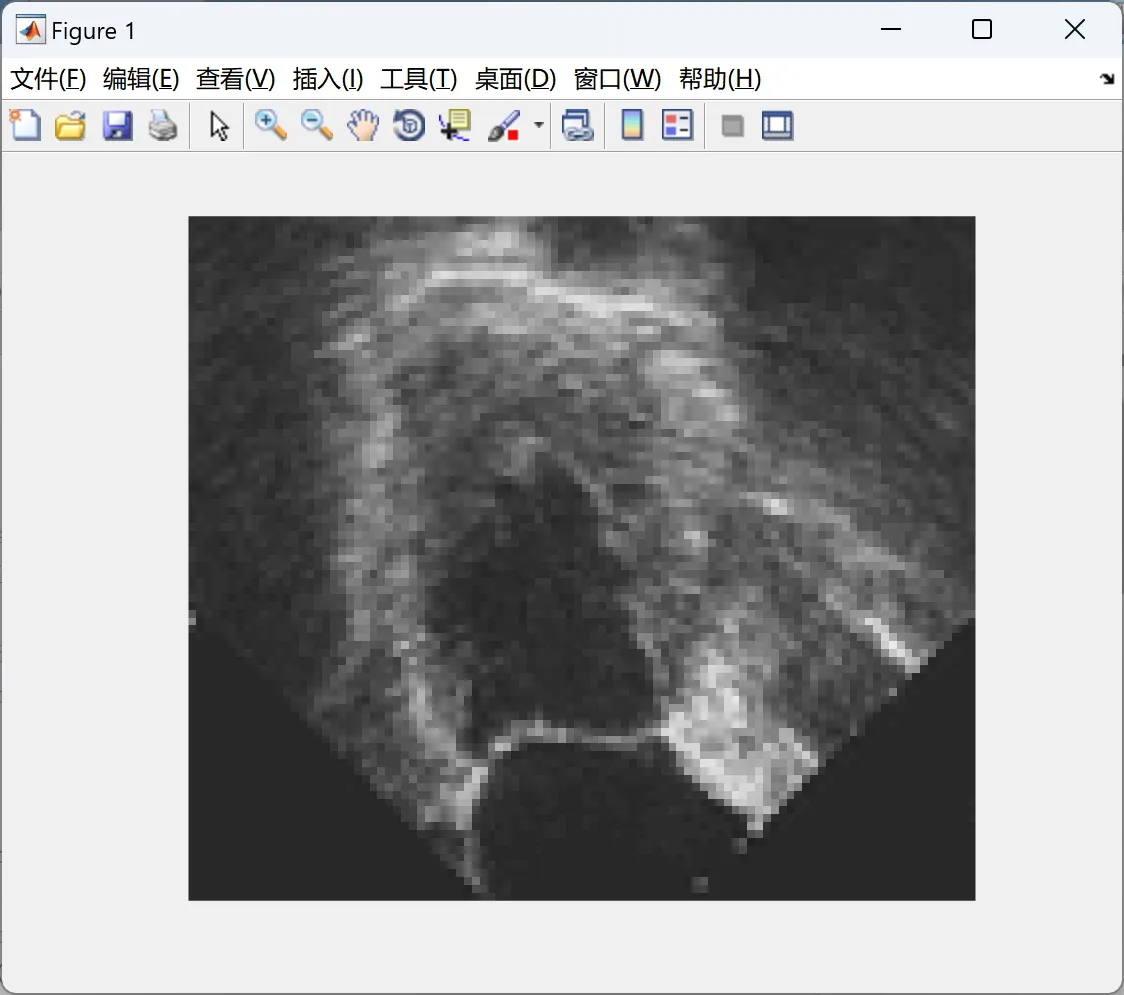1124x995 pixels.
Task: Minimize the Figure 1 window
Action: [x=890, y=29]
